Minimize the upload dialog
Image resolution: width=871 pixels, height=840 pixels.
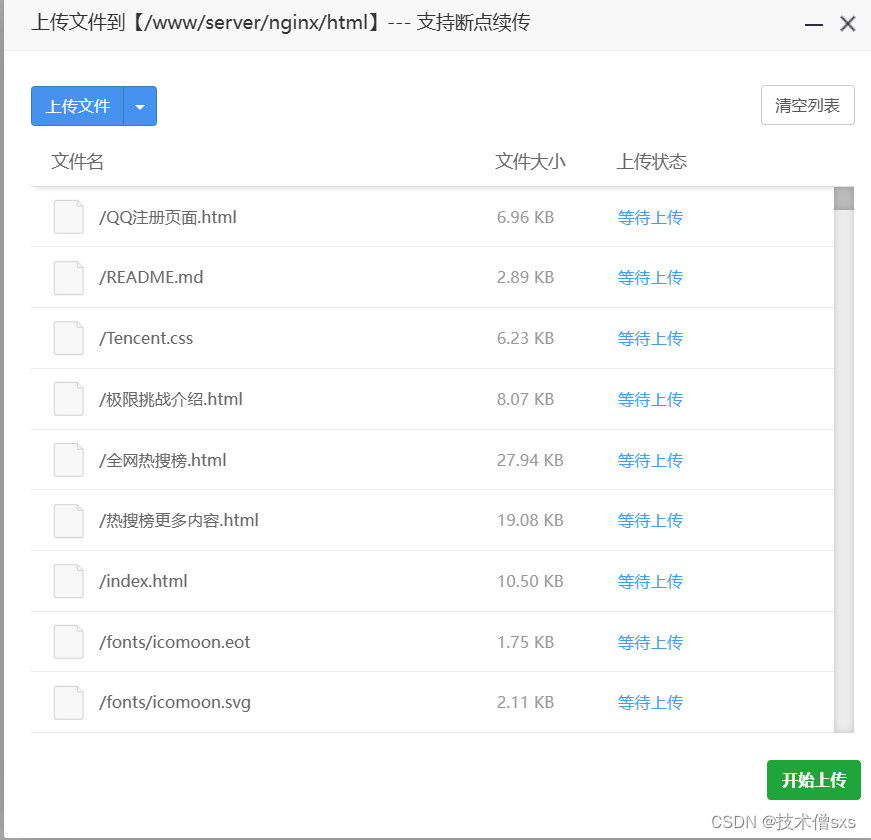(813, 24)
